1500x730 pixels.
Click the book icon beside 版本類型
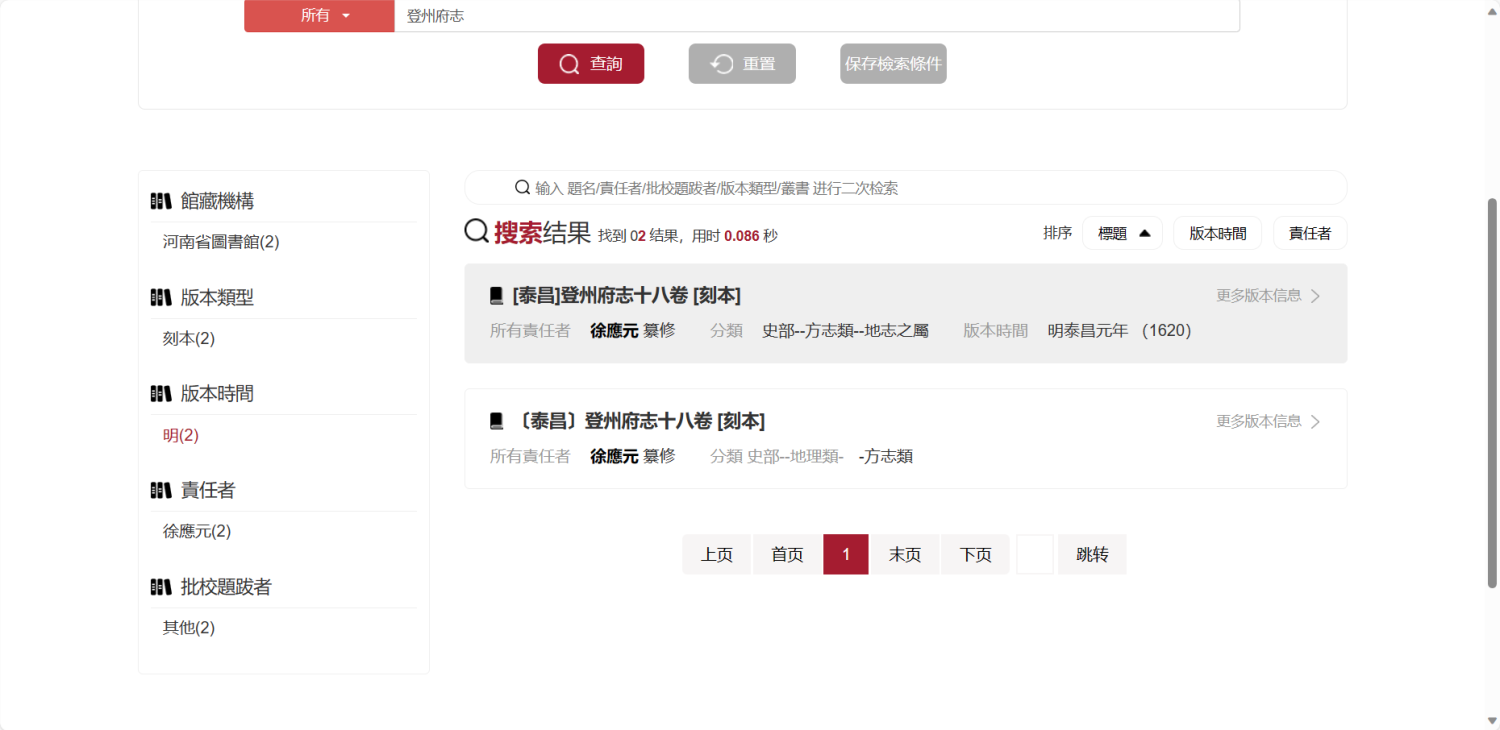tap(161, 297)
